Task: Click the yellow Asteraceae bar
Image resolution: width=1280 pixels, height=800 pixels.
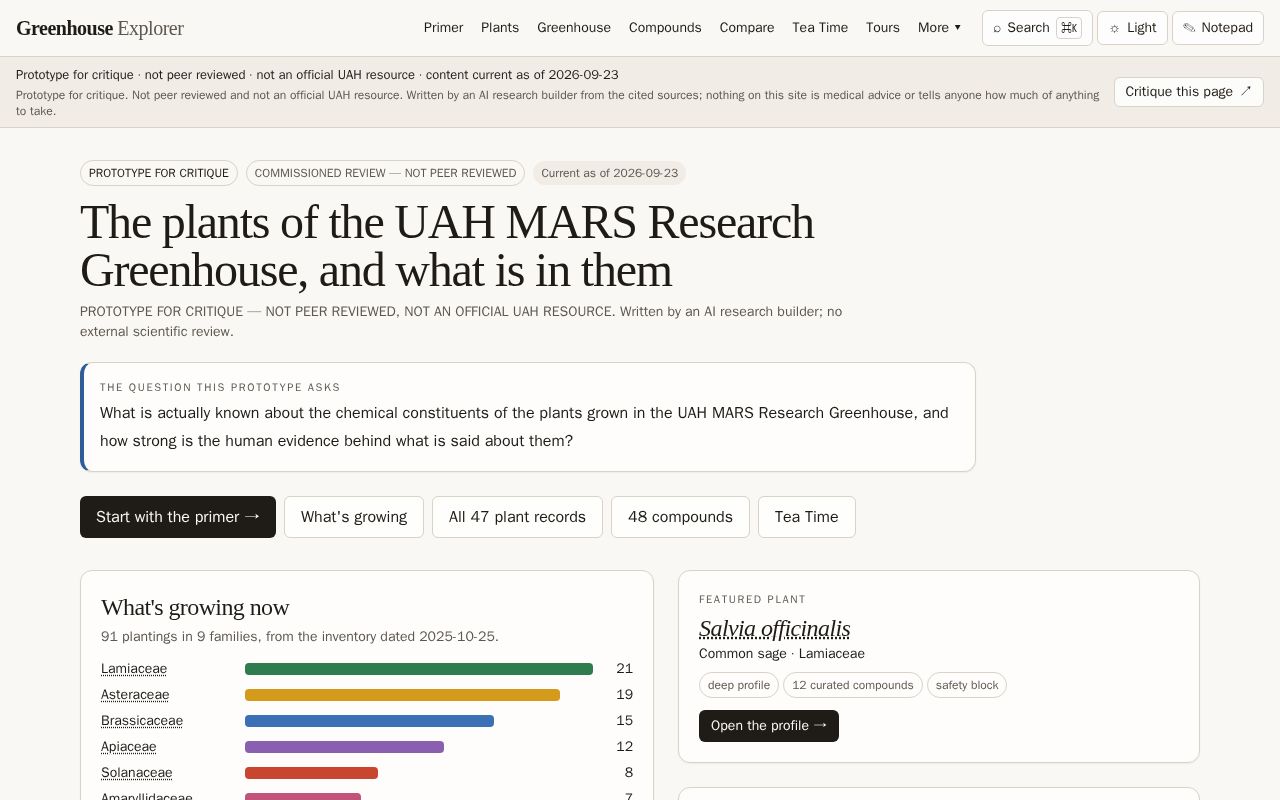Action: click(402, 695)
